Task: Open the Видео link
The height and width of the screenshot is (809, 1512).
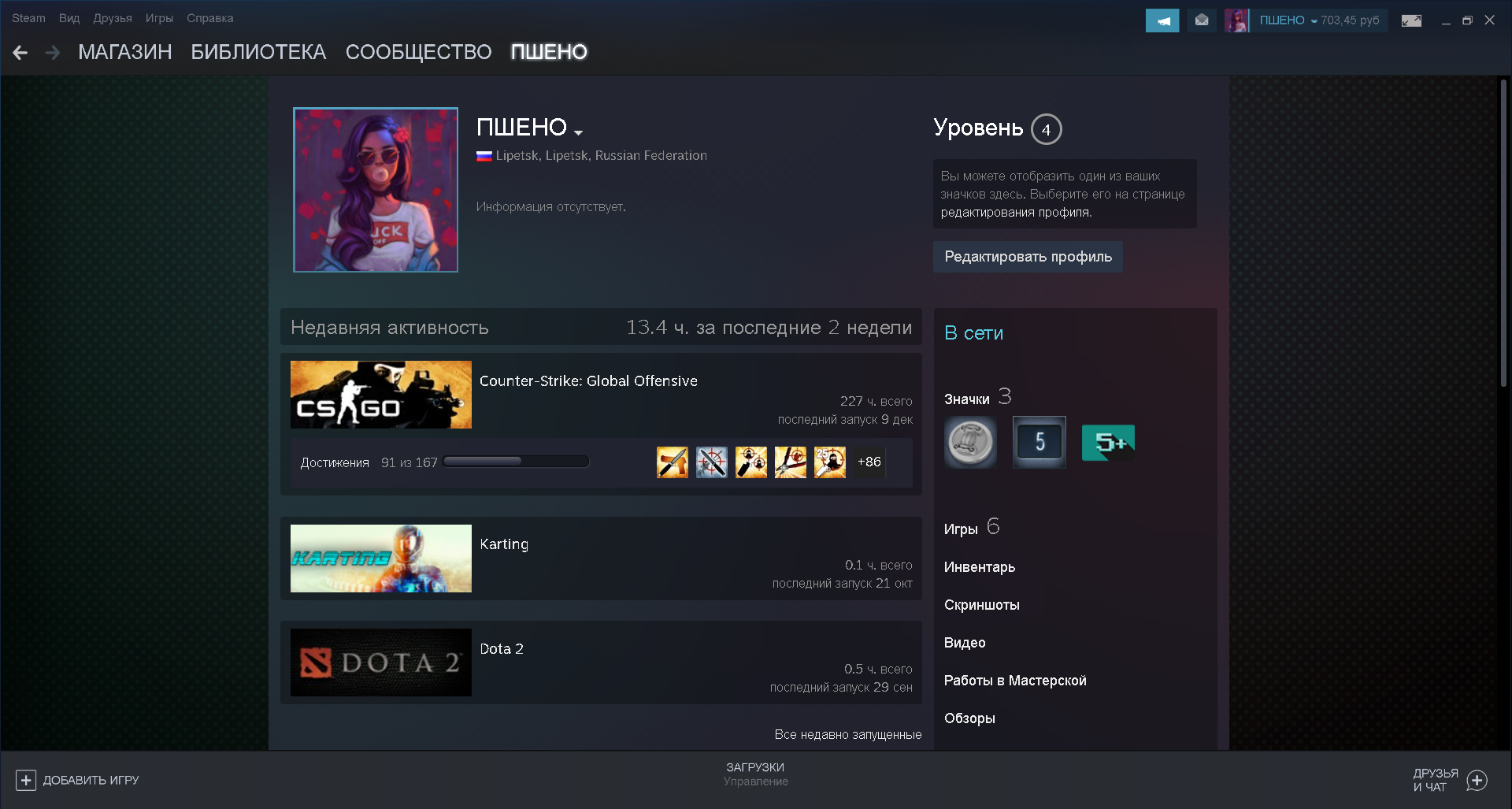Action: (x=965, y=643)
